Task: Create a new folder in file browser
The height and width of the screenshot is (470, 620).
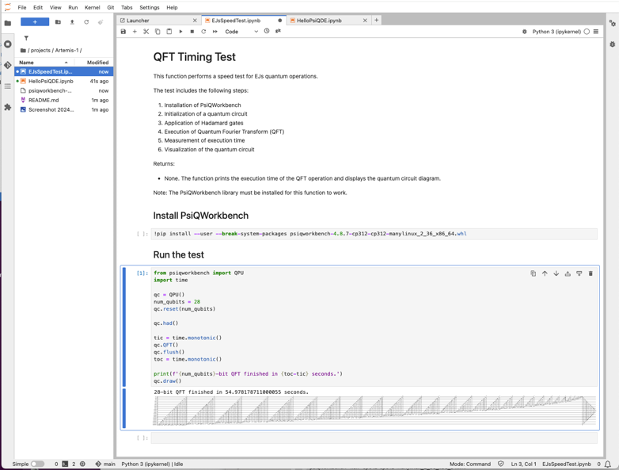Action: coord(58,22)
